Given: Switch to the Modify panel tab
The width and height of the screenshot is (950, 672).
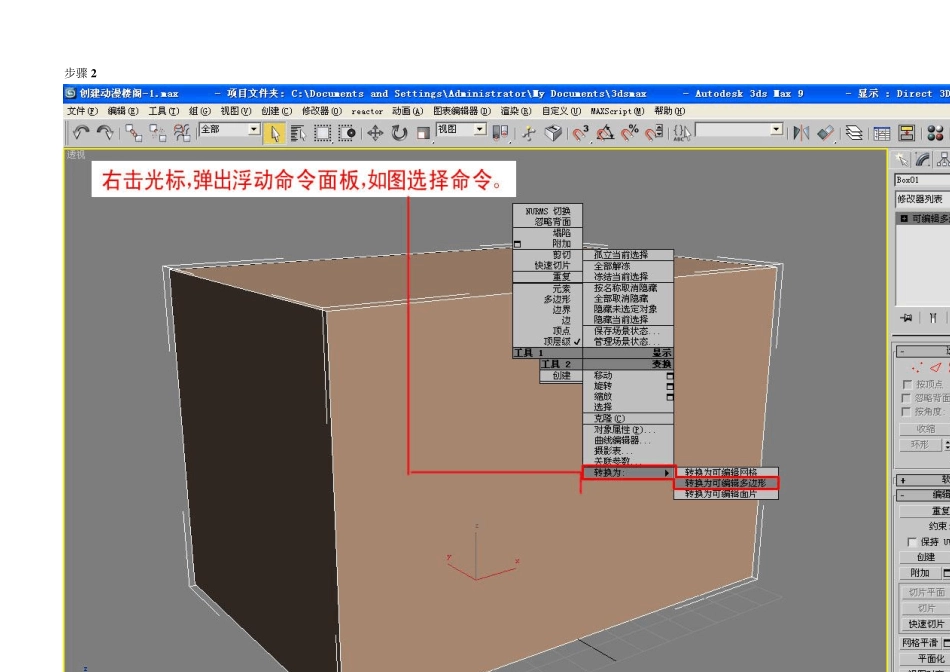Looking at the screenshot, I should [x=923, y=159].
